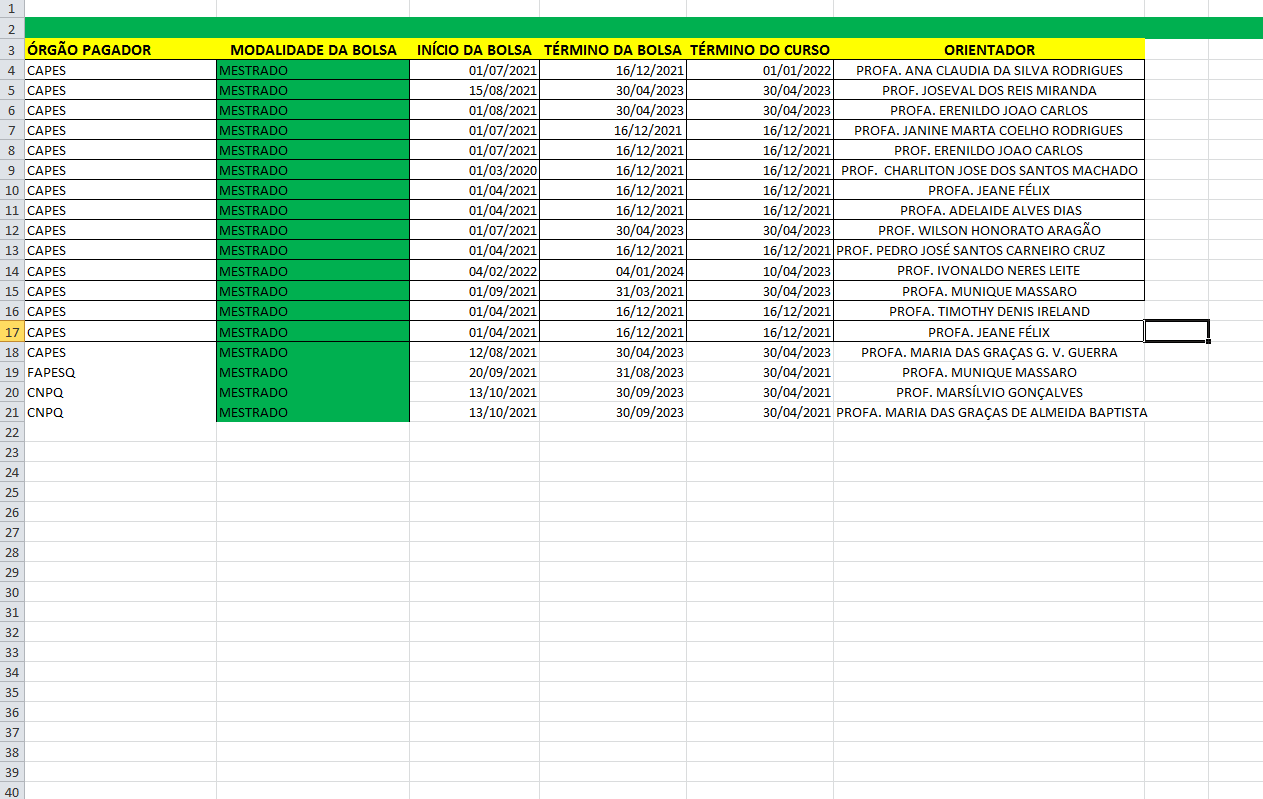Select the PROFA. TIMOTHY DENIS IRELAND cell
This screenshot has width=1263, height=799.
tap(989, 312)
